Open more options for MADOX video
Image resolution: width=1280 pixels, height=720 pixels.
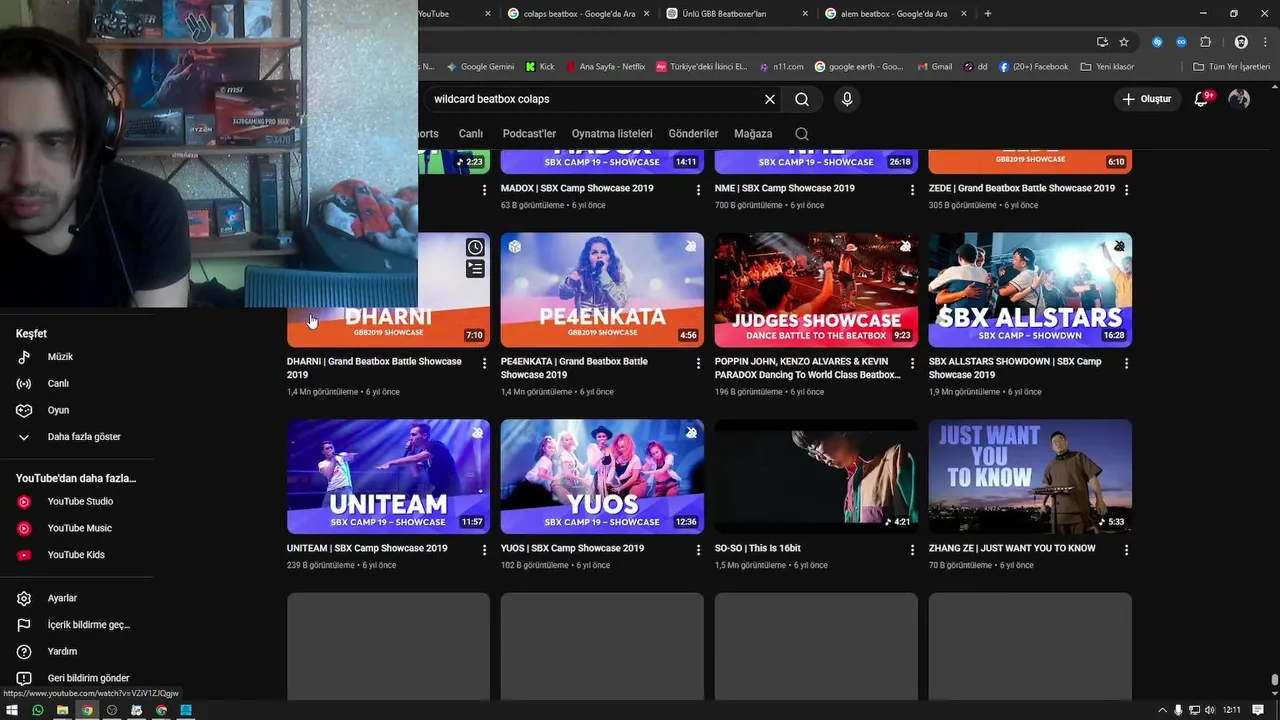698,190
